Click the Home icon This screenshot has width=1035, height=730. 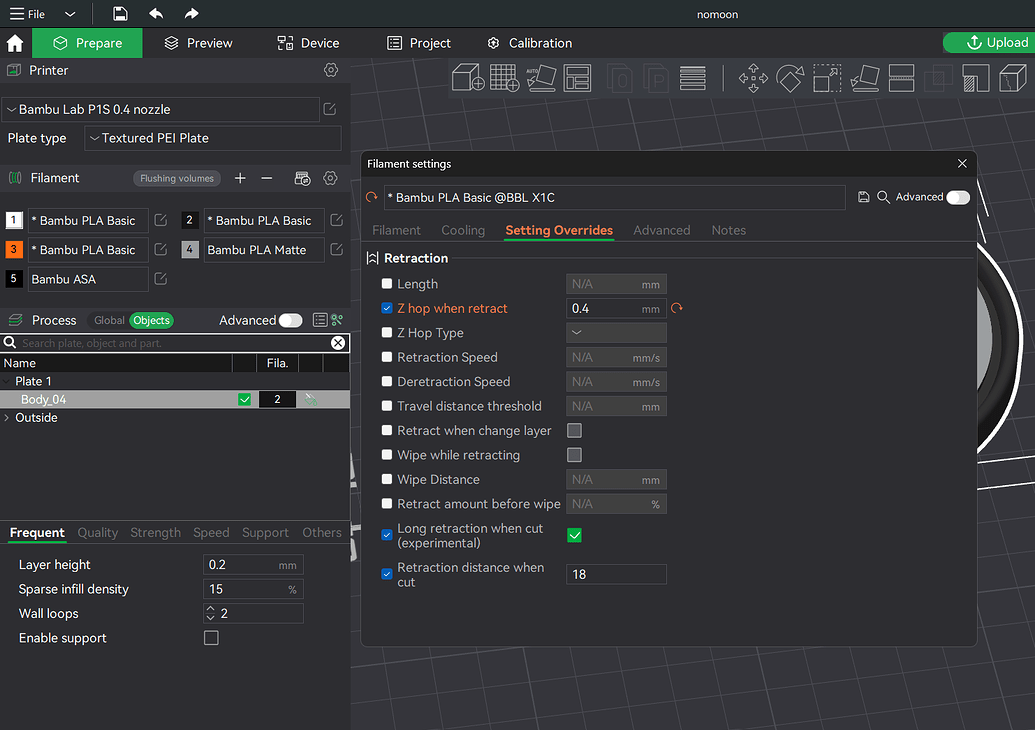[x=15, y=44]
